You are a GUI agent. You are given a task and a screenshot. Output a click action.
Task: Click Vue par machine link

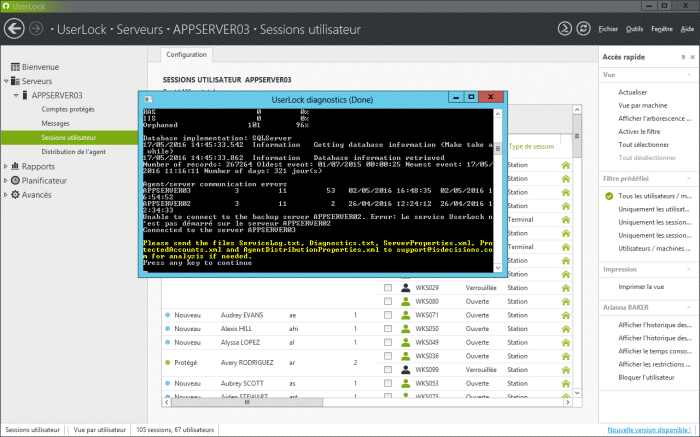(x=643, y=105)
